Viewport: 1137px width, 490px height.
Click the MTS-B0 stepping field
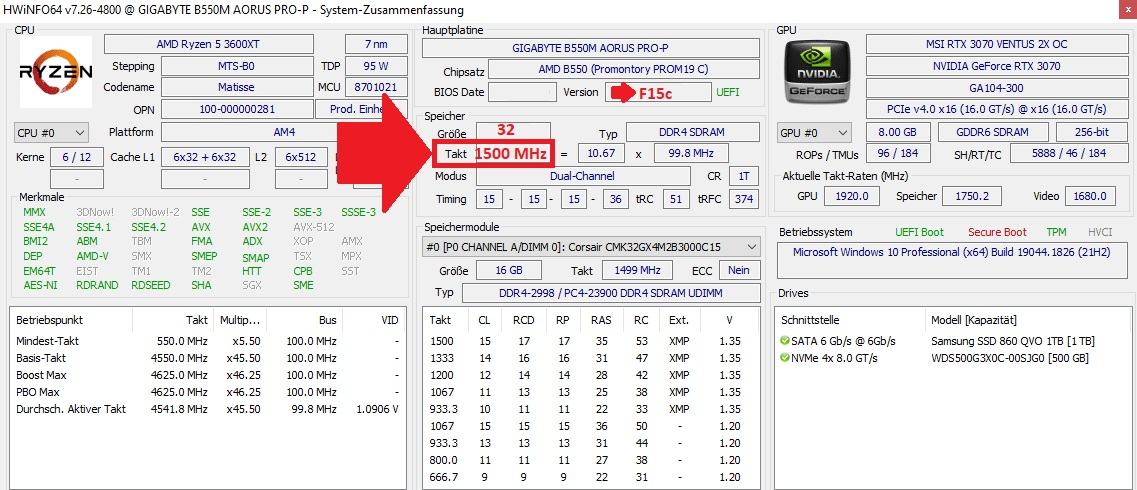tap(237, 66)
